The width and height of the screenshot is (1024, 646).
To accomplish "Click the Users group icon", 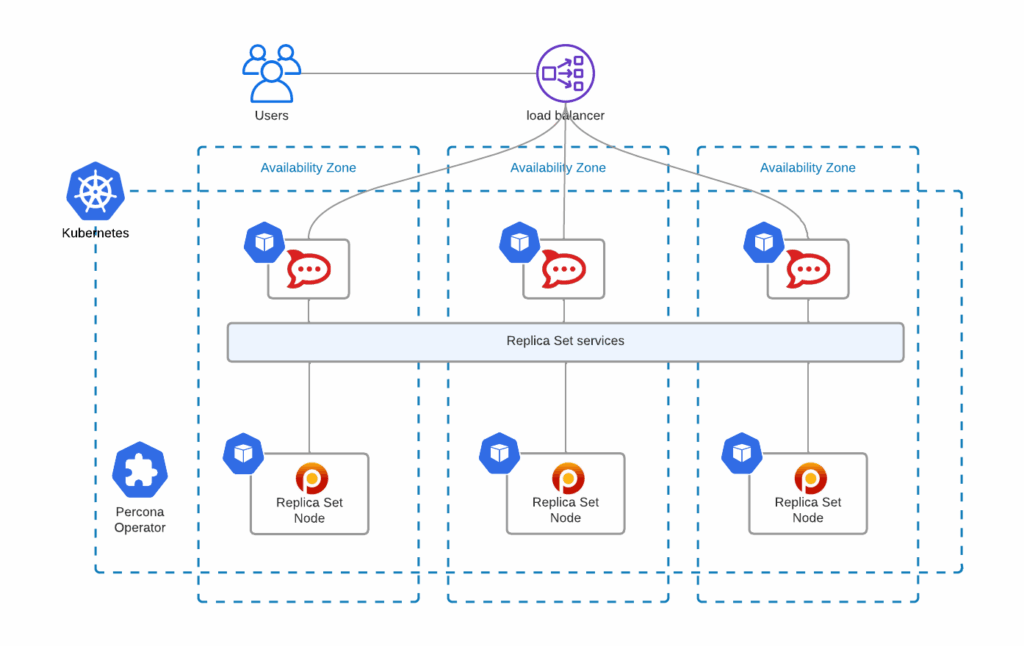I will [271, 73].
